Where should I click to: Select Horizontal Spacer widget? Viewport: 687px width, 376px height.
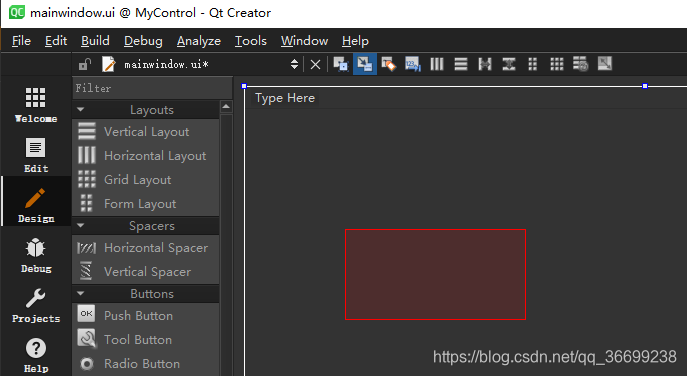point(145,248)
